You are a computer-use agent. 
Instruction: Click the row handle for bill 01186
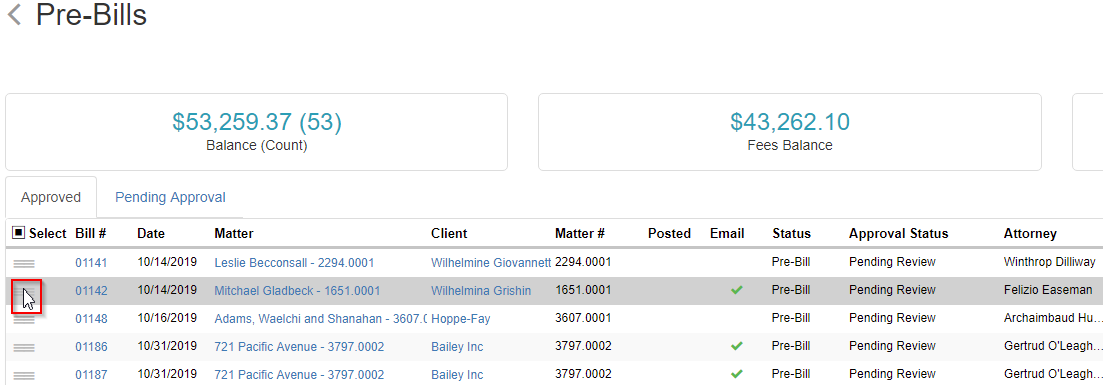coord(24,348)
